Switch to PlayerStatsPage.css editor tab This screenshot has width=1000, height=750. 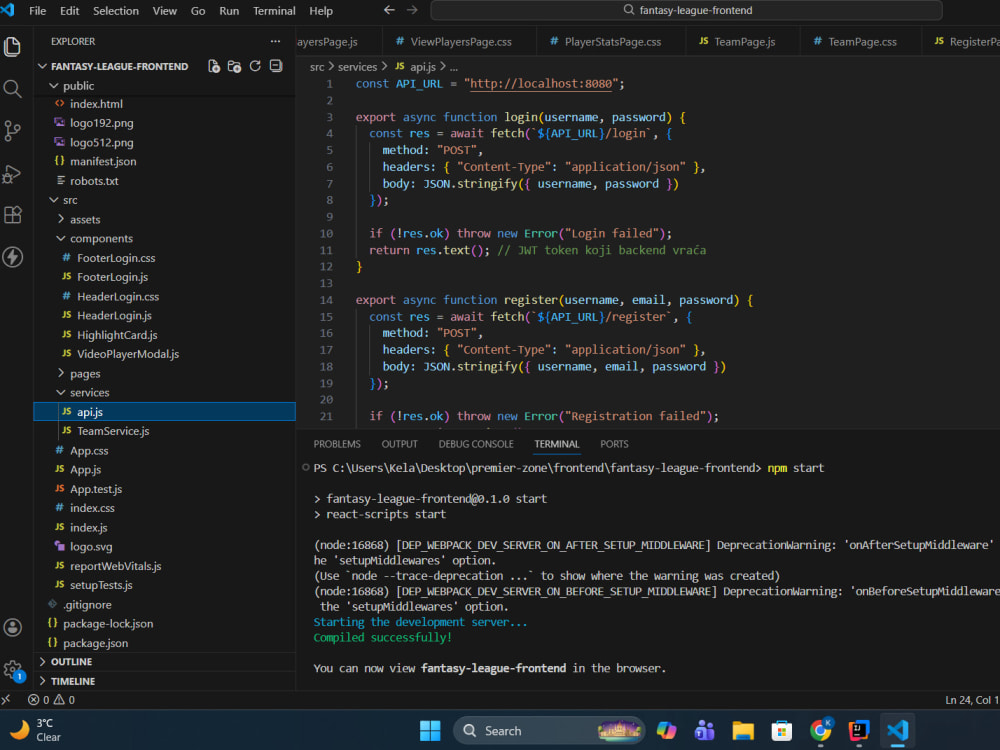pyautogui.click(x=611, y=41)
